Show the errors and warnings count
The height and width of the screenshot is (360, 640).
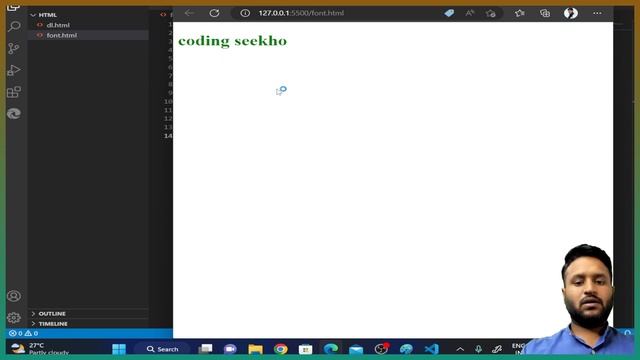[24, 333]
